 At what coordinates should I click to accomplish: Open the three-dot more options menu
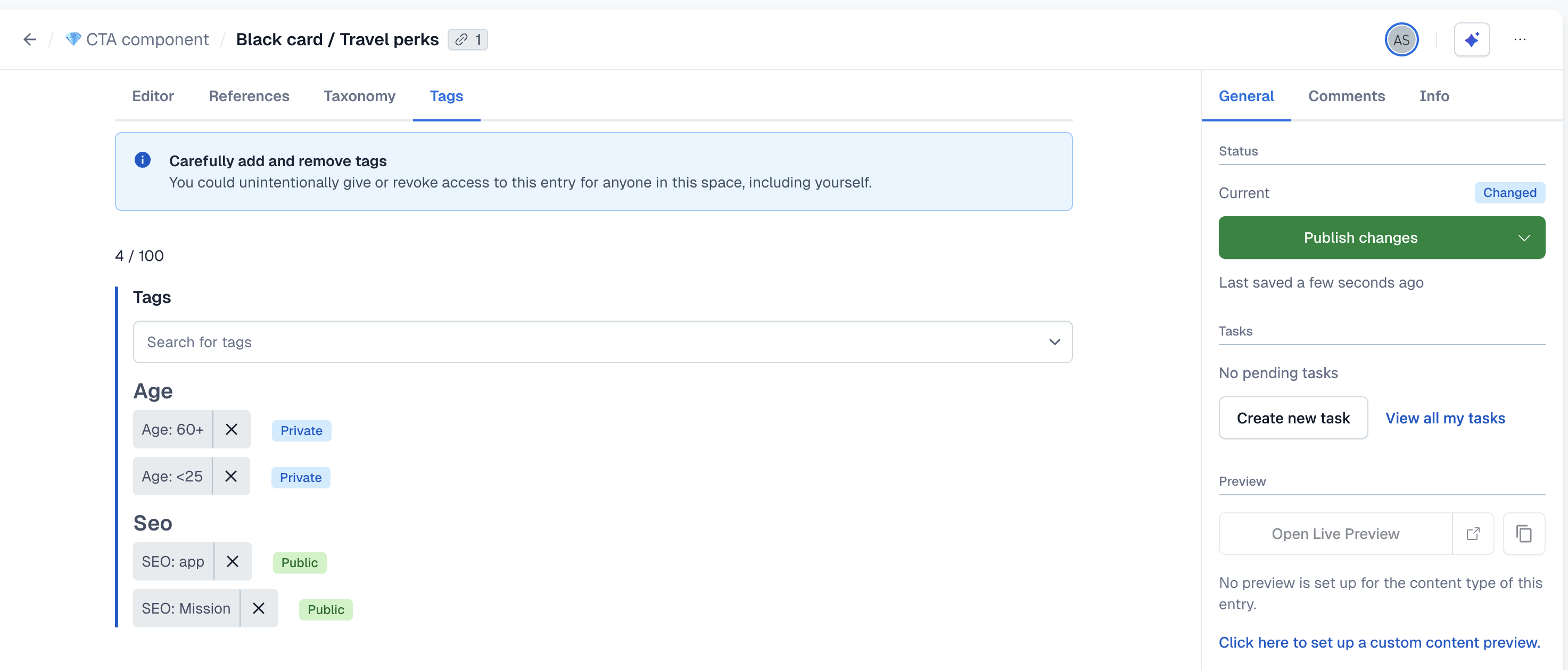[1520, 39]
